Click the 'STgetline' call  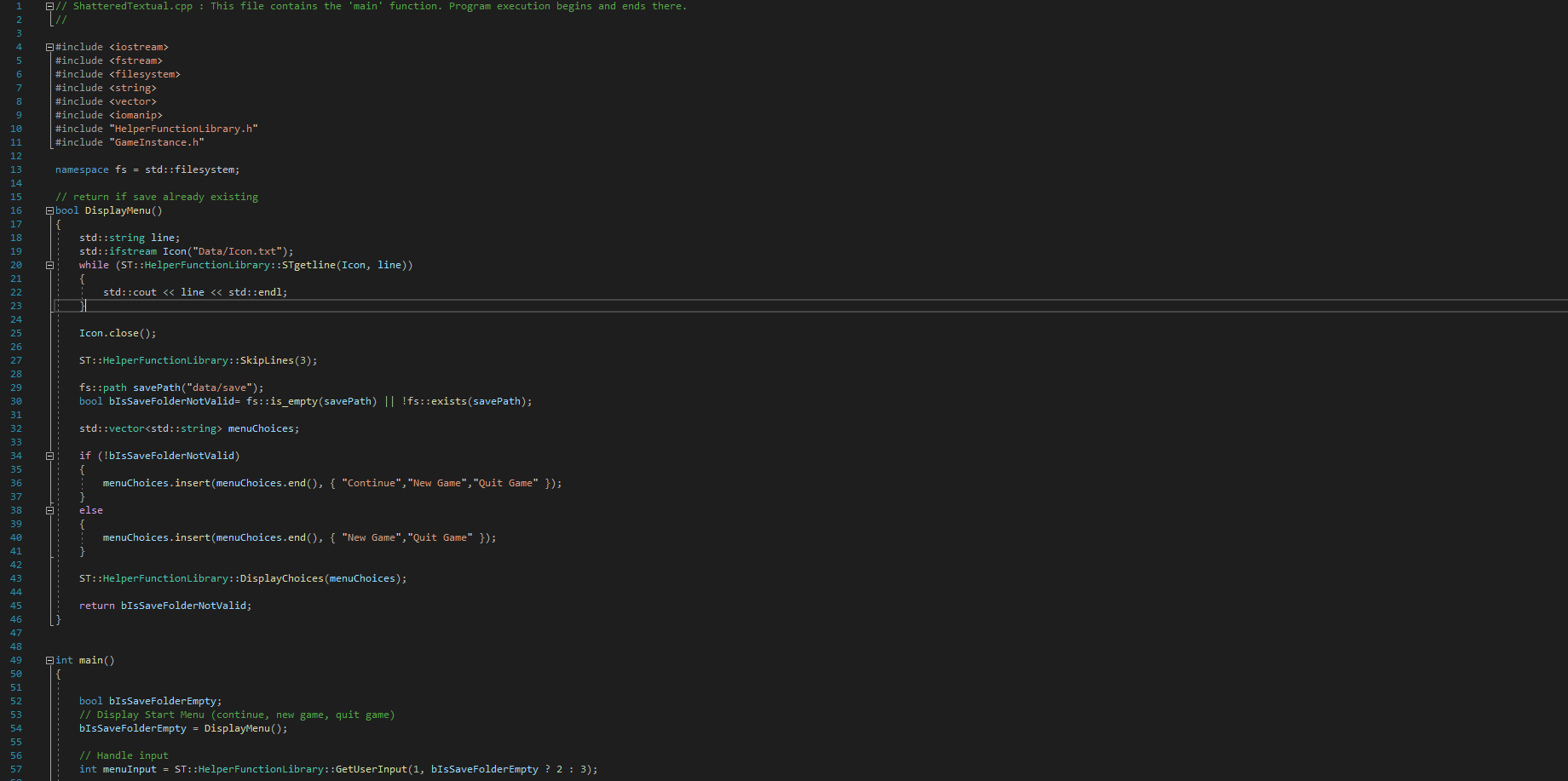(308, 265)
